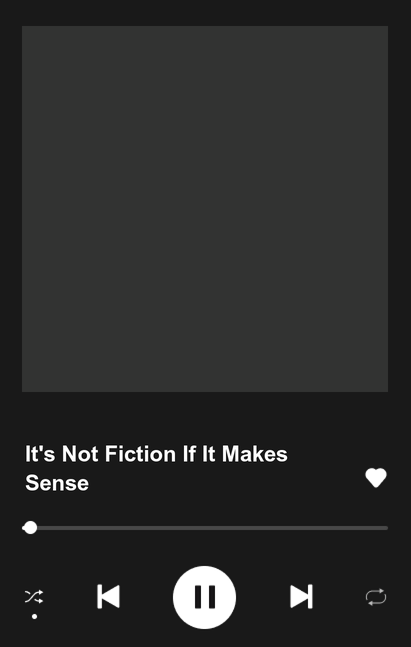Skip to the next track

[301, 596]
